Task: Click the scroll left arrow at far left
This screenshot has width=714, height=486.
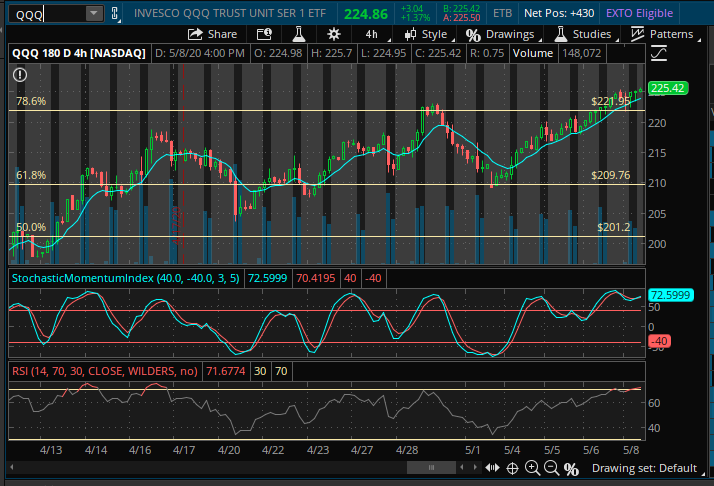Action: (x=11, y=467)
